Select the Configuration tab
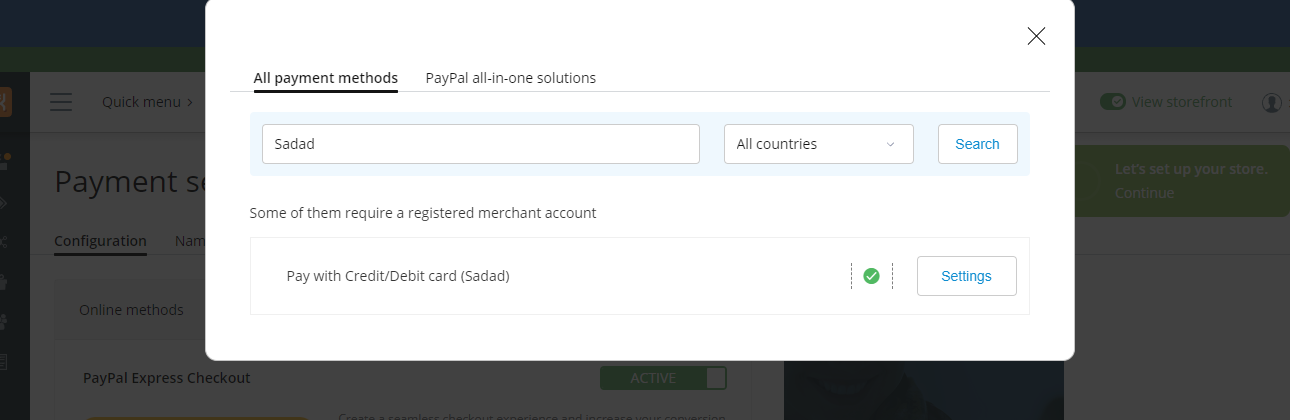This screenshot has height=420, width=1290. (100, 241)
